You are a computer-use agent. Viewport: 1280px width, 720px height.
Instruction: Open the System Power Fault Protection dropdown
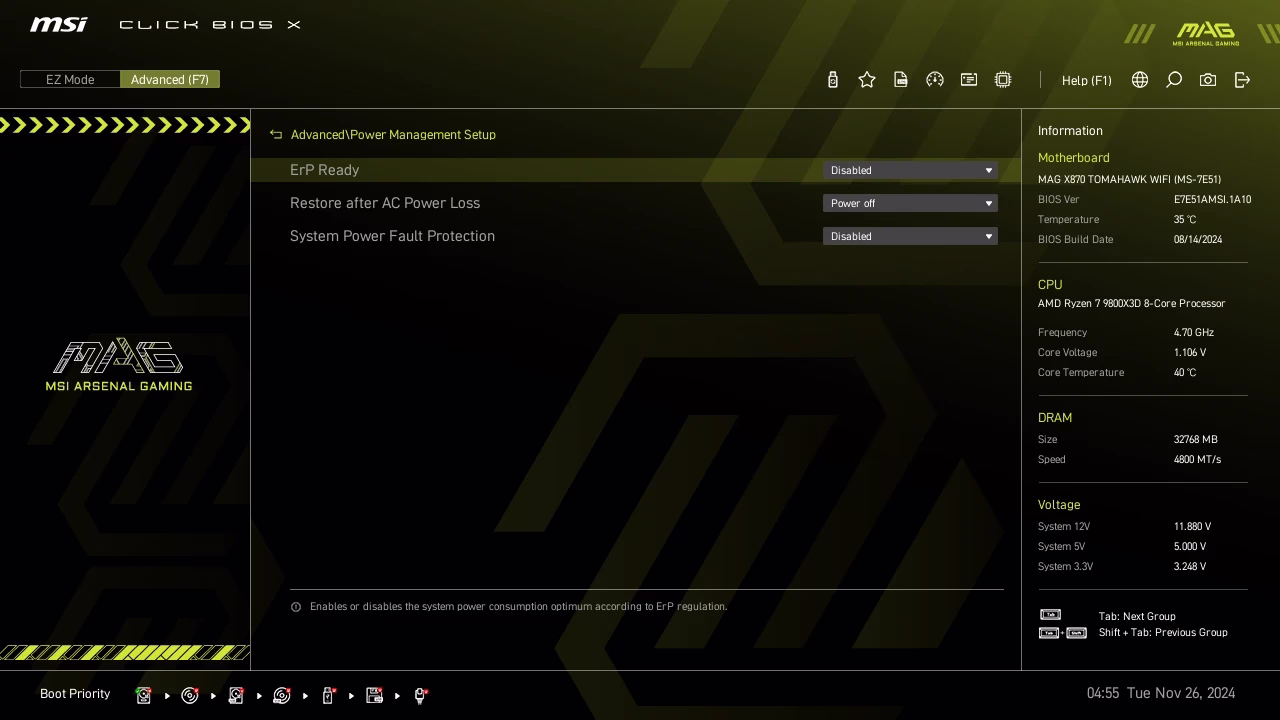(x=910, y=236)
